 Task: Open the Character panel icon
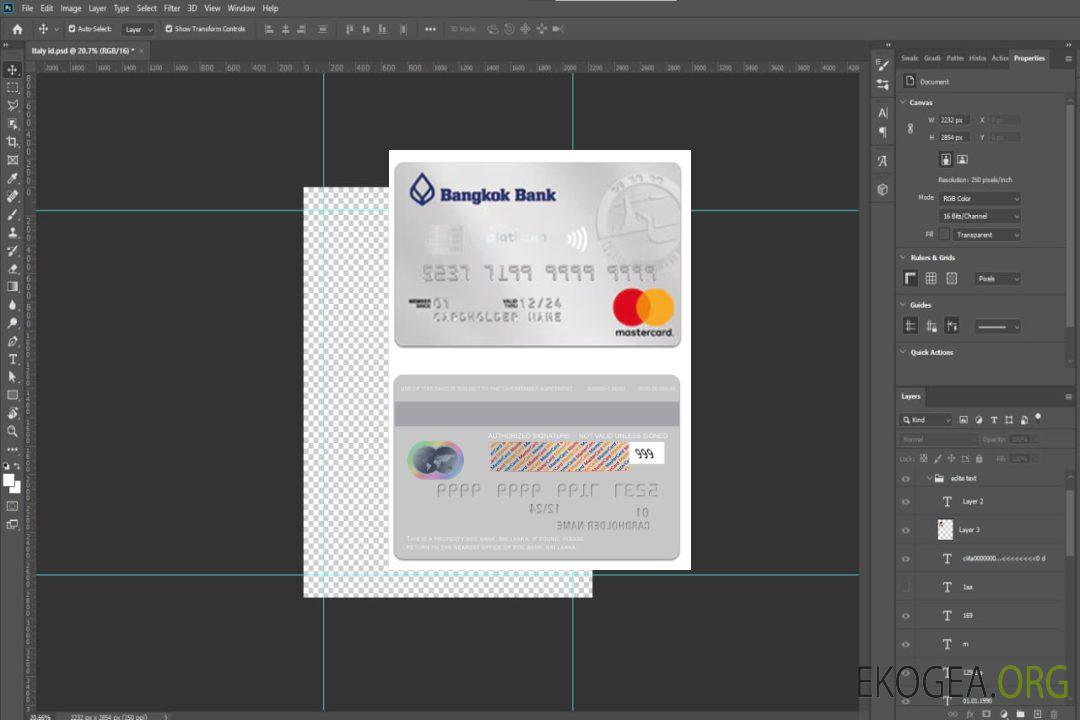(883, 112)
